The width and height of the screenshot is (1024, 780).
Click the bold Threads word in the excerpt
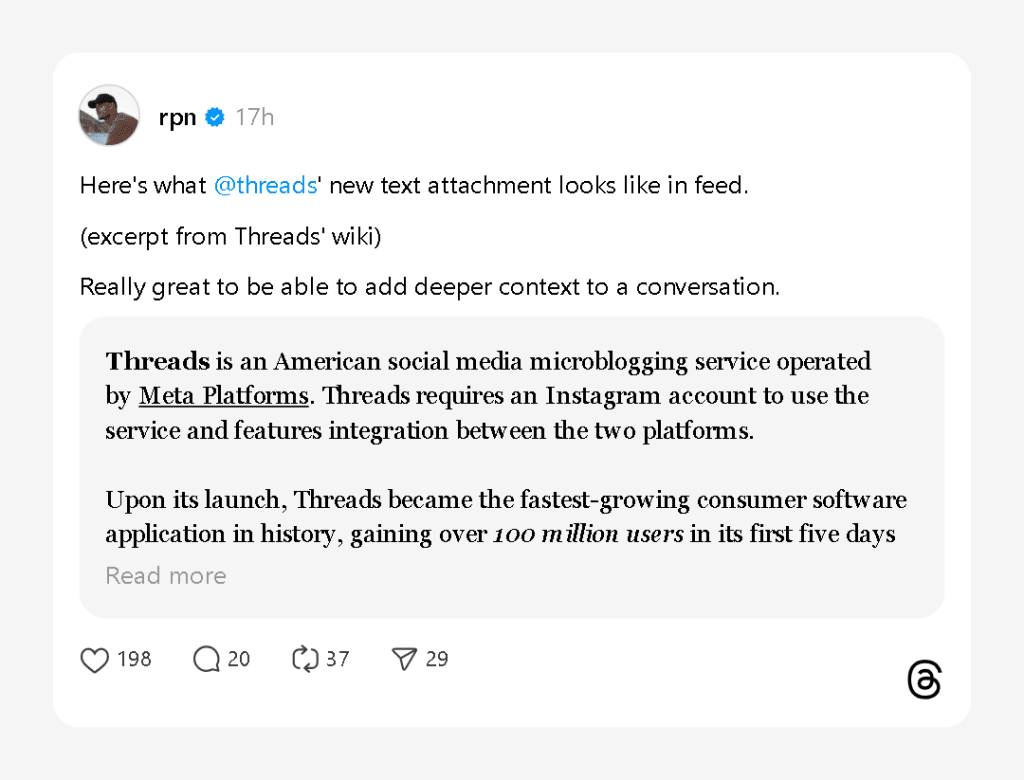[x=158, y=361]
